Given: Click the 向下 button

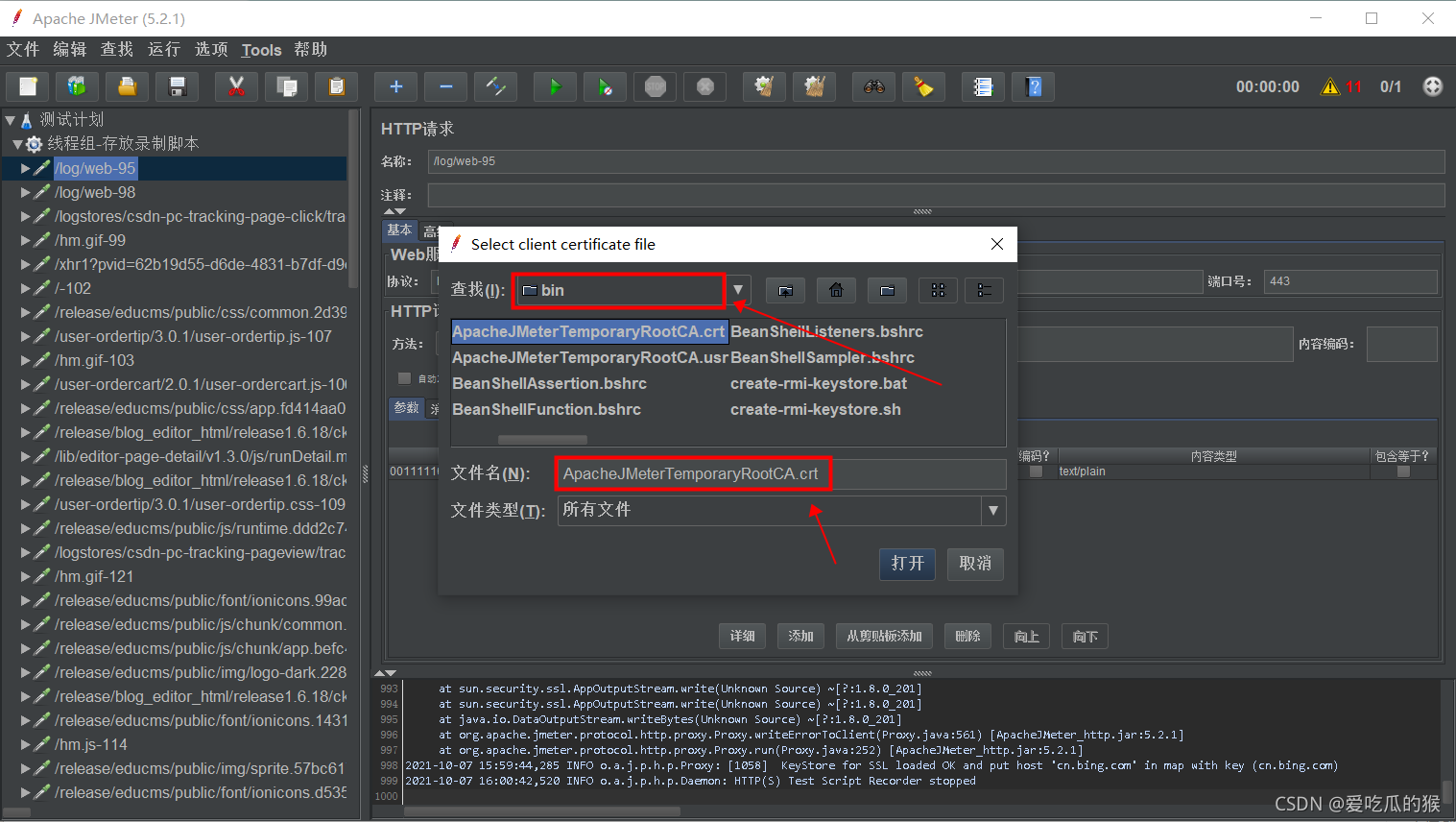Looking at the screenshot, I should (x=1086, y=636).
